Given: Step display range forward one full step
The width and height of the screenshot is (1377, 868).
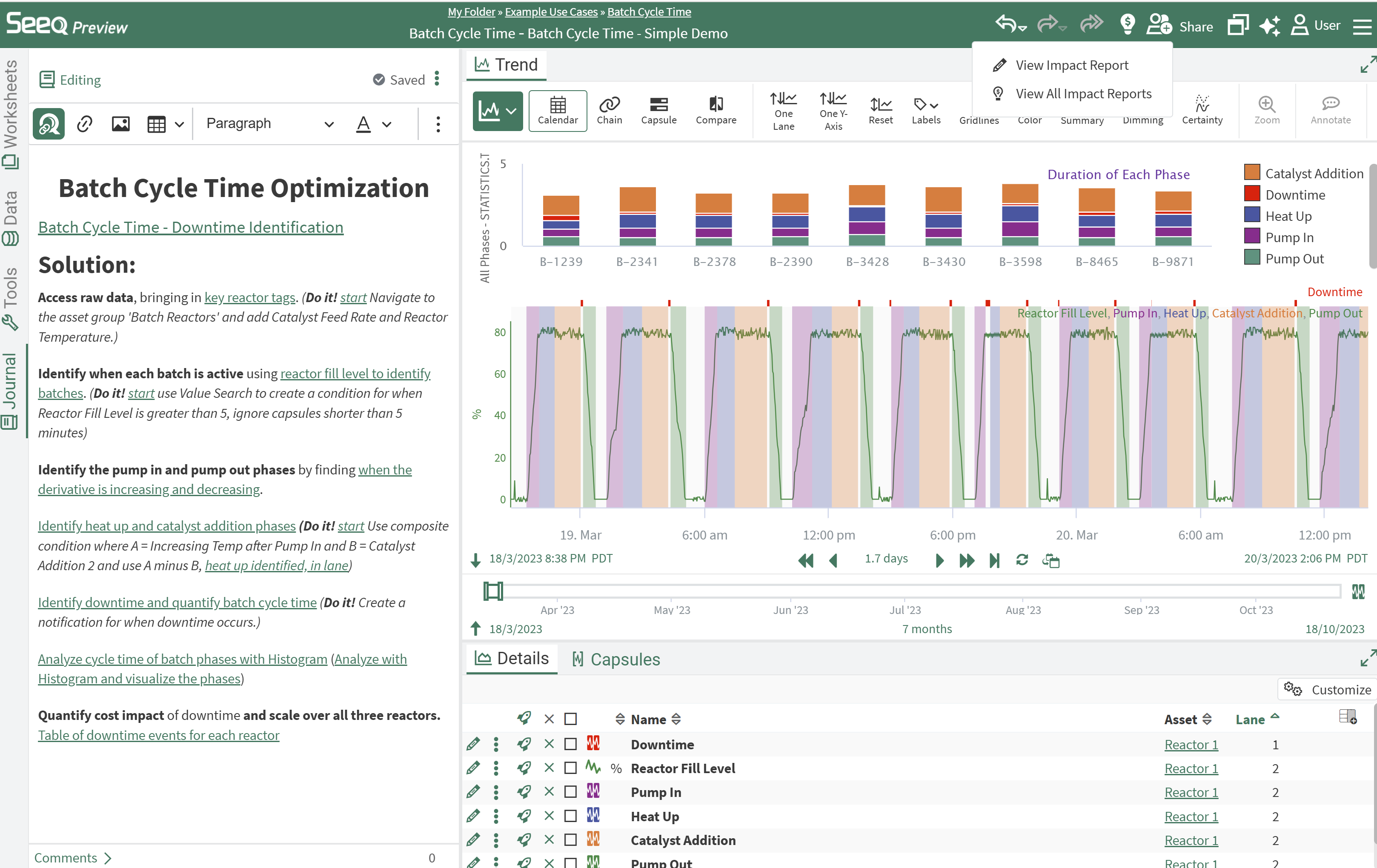Looking at the screenshot, I should click(966, 560).
